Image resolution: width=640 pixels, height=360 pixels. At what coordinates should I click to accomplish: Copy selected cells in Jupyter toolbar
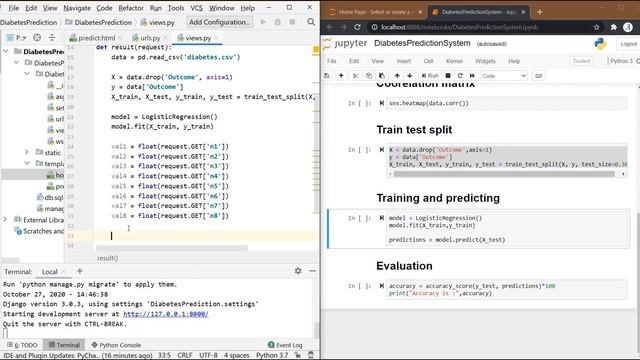coord(369,76)
